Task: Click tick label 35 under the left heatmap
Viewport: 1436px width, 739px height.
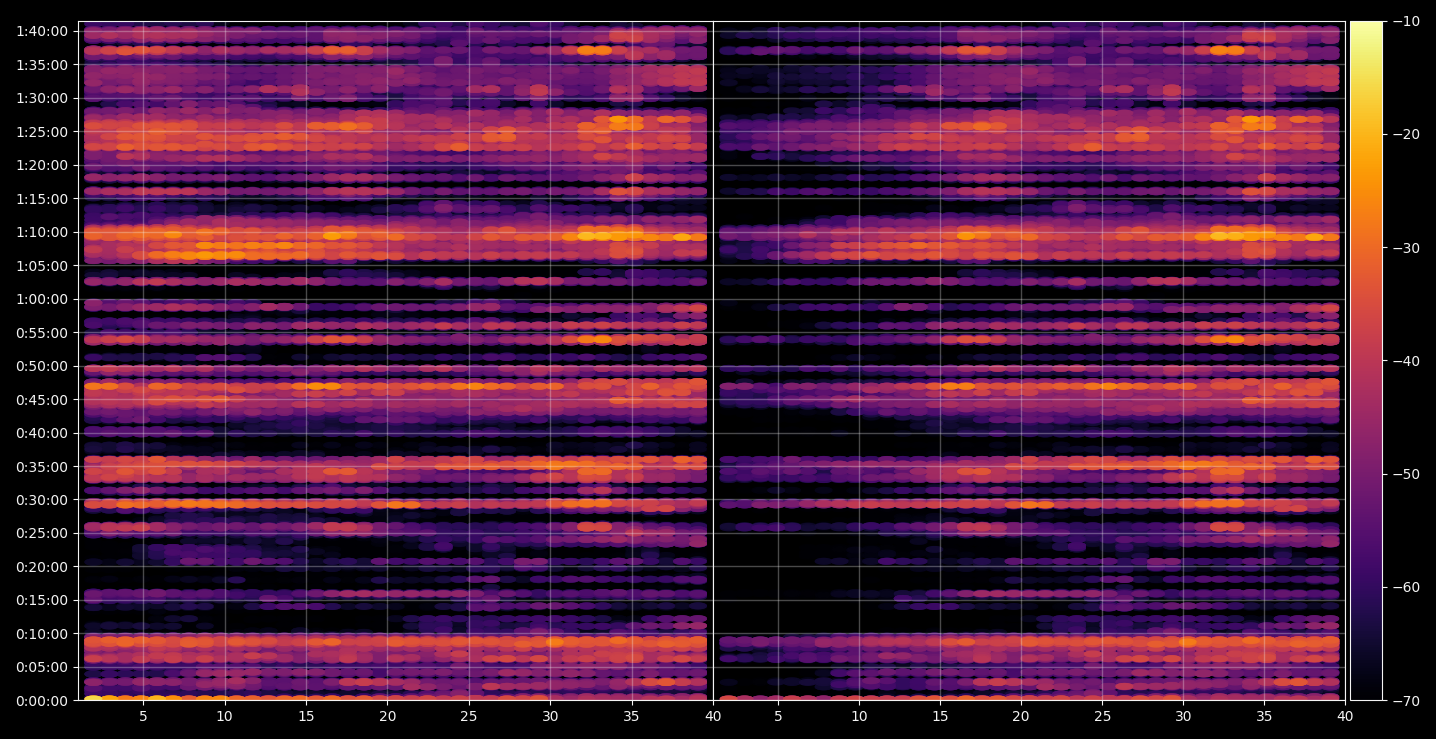Action: 632,716
